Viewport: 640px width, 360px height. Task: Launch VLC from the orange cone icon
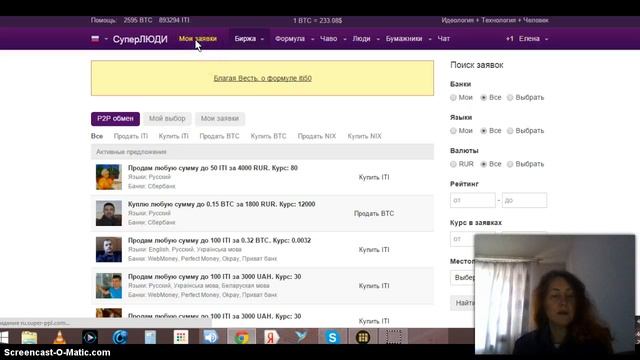pyautogui.click(x=60, y=337)
